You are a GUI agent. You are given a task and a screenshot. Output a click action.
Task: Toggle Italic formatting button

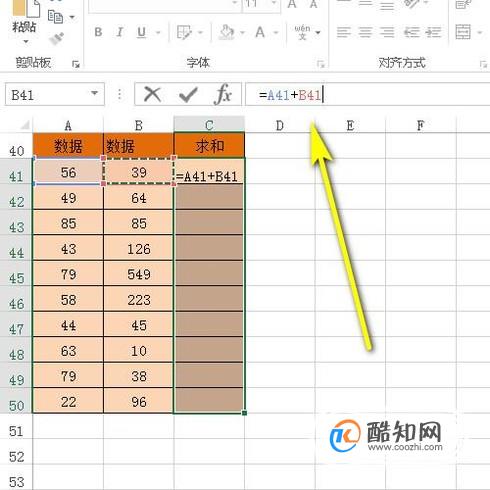click(x=119, y=32)
